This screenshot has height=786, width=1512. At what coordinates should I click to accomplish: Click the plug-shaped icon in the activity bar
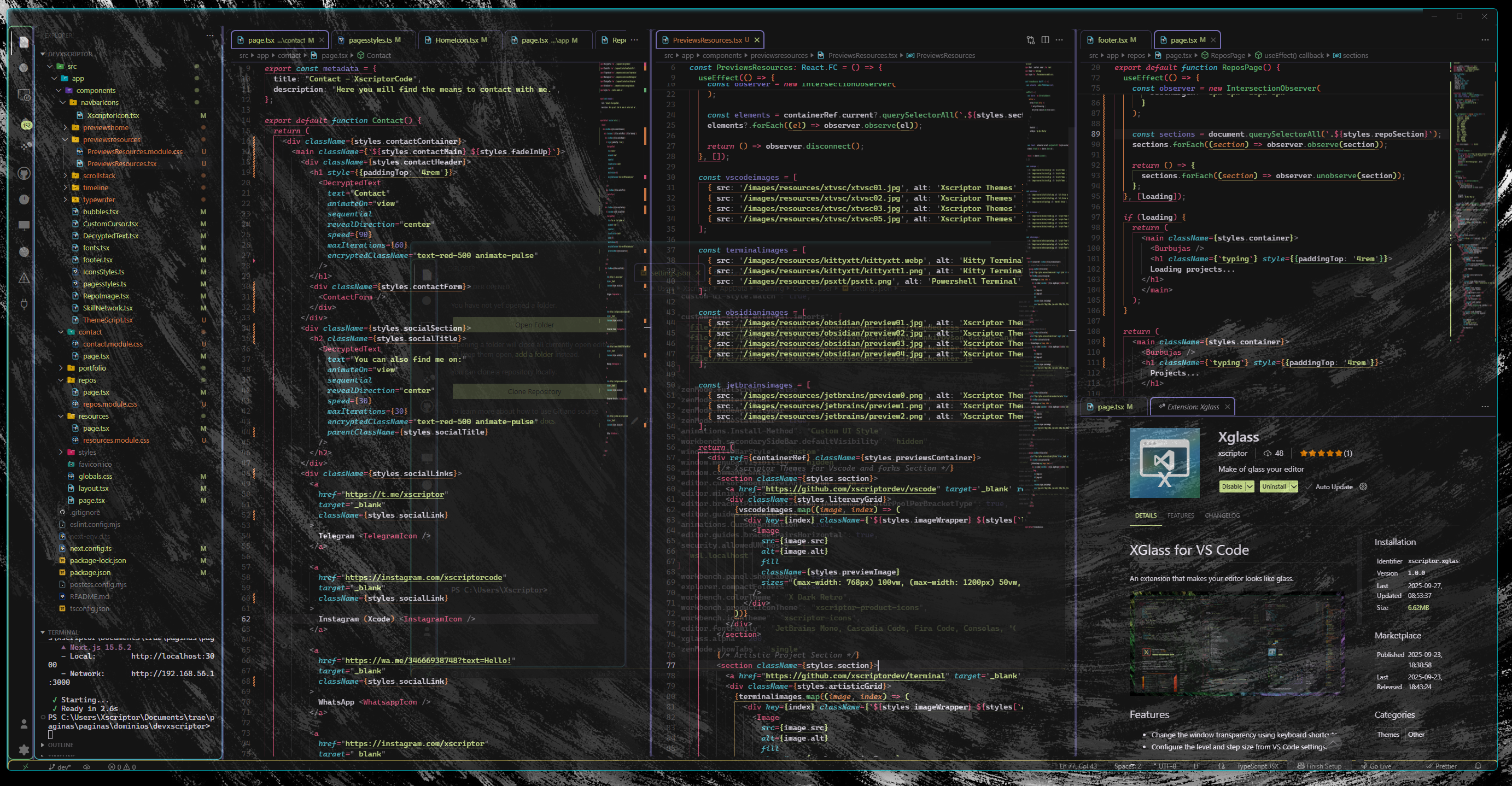coord(24,303)
